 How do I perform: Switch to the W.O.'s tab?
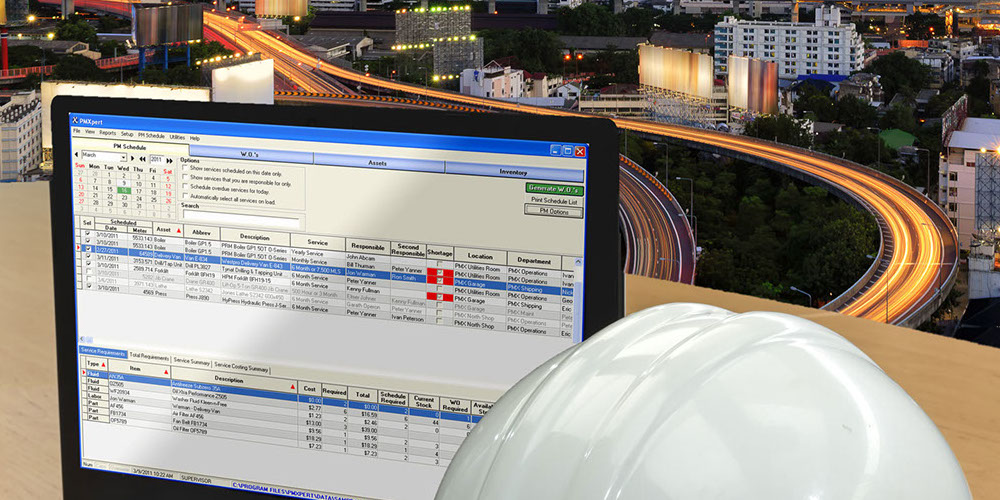pos(250,154)
